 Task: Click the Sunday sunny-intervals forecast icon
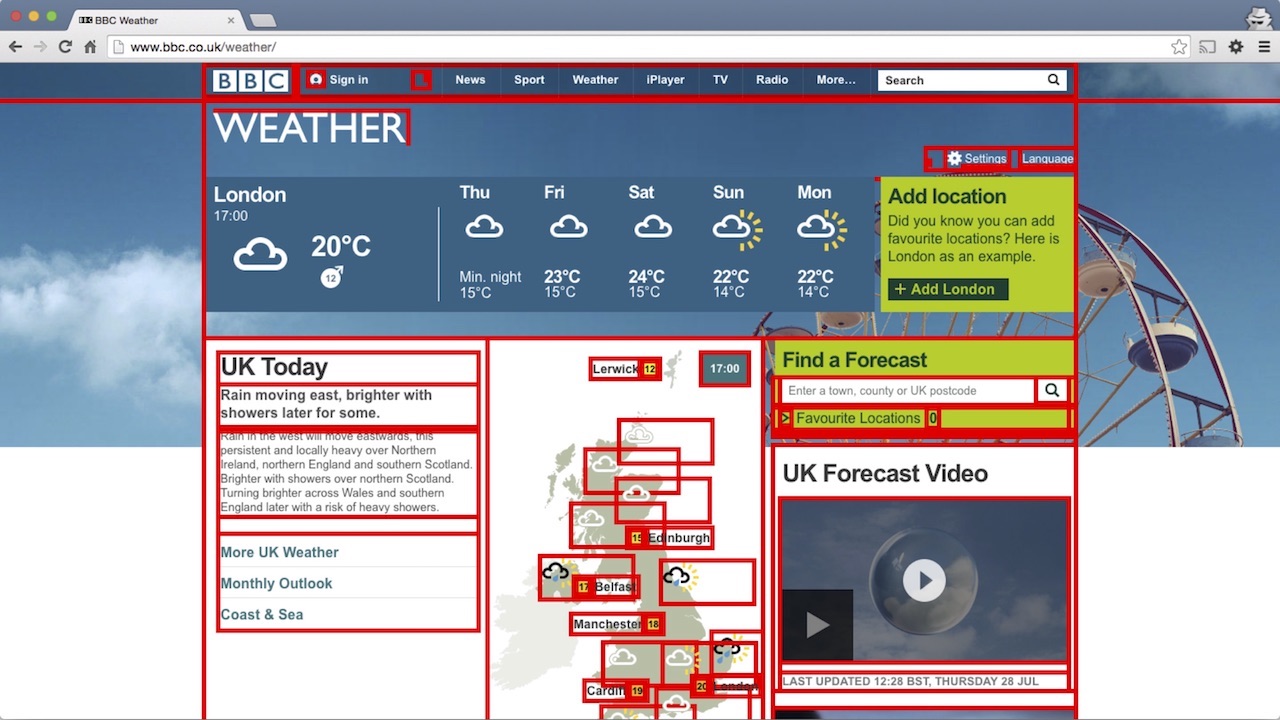737,230
